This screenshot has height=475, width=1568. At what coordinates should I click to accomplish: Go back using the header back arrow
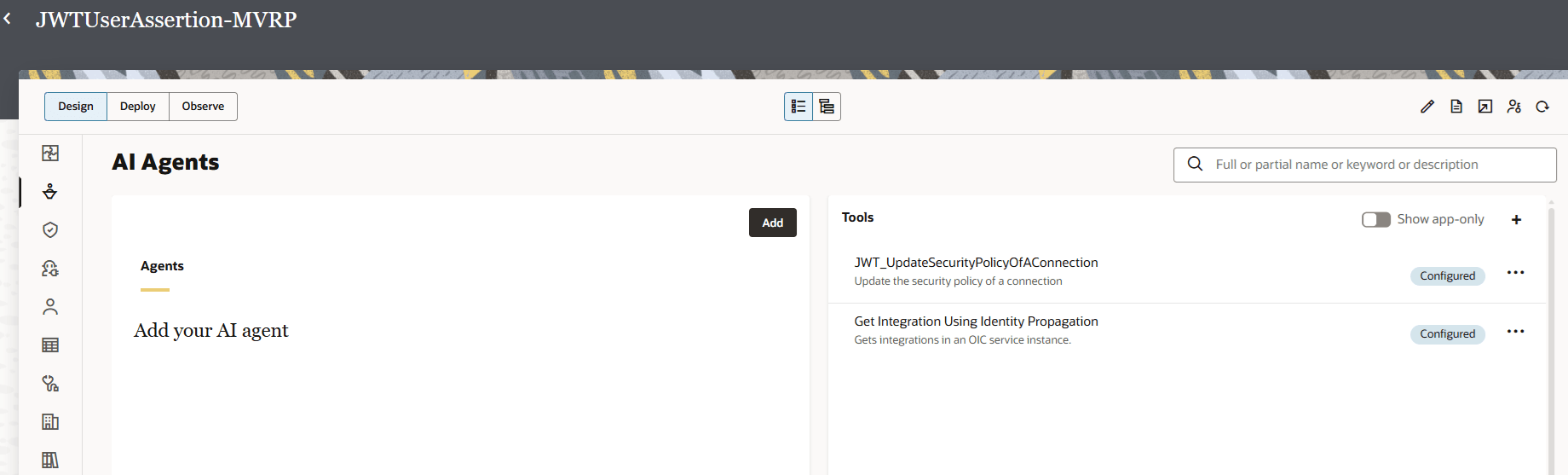[x=8, y=18]
